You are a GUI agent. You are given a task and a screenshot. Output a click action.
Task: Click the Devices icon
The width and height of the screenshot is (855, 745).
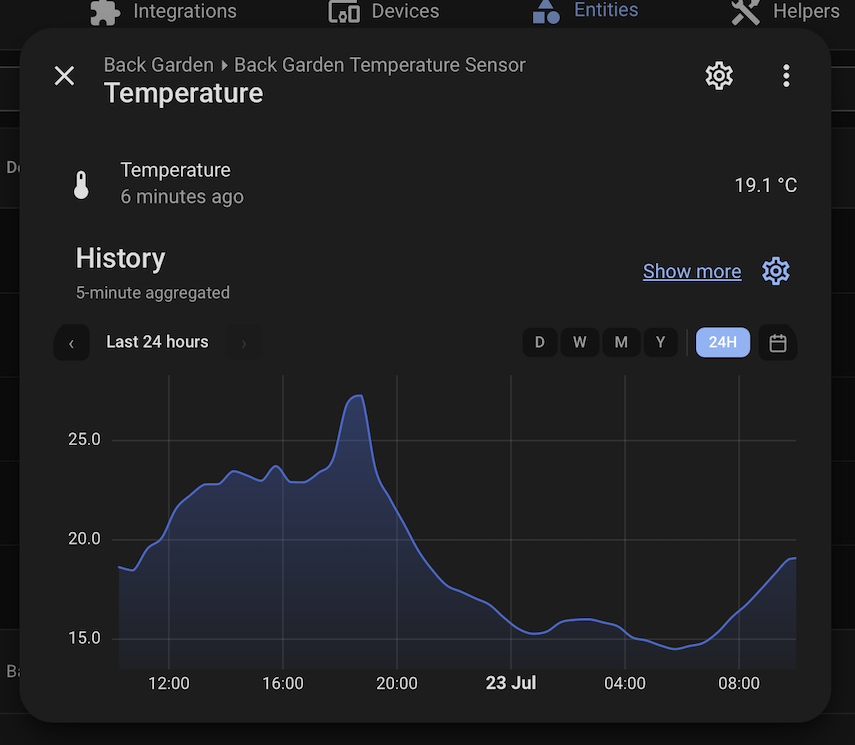coord(344,11)
